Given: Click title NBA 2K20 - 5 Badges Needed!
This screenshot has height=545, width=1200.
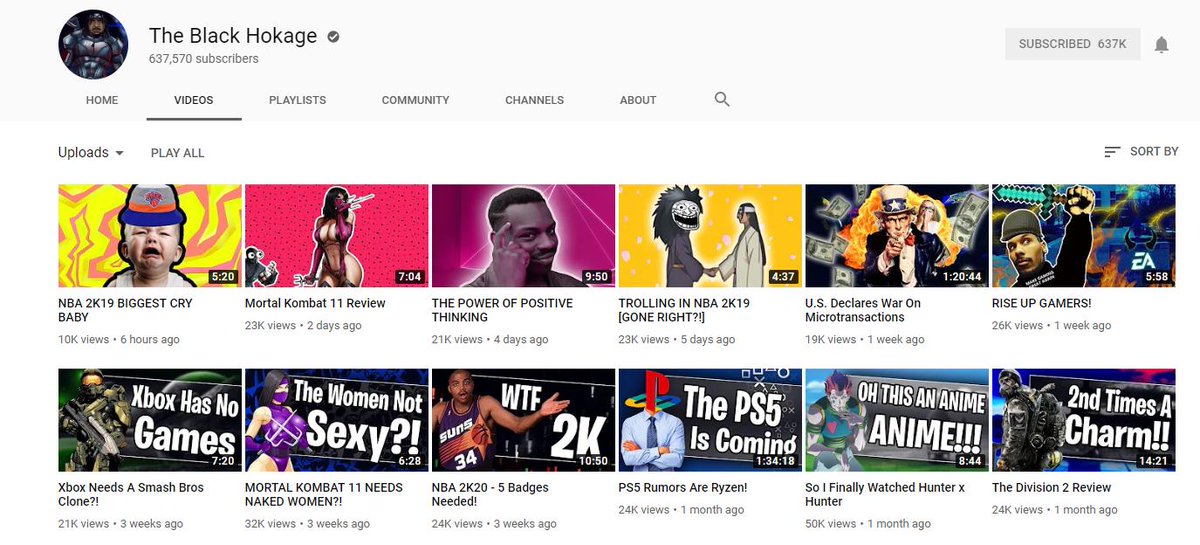Looking at the screenshot, I should (491, 494).
